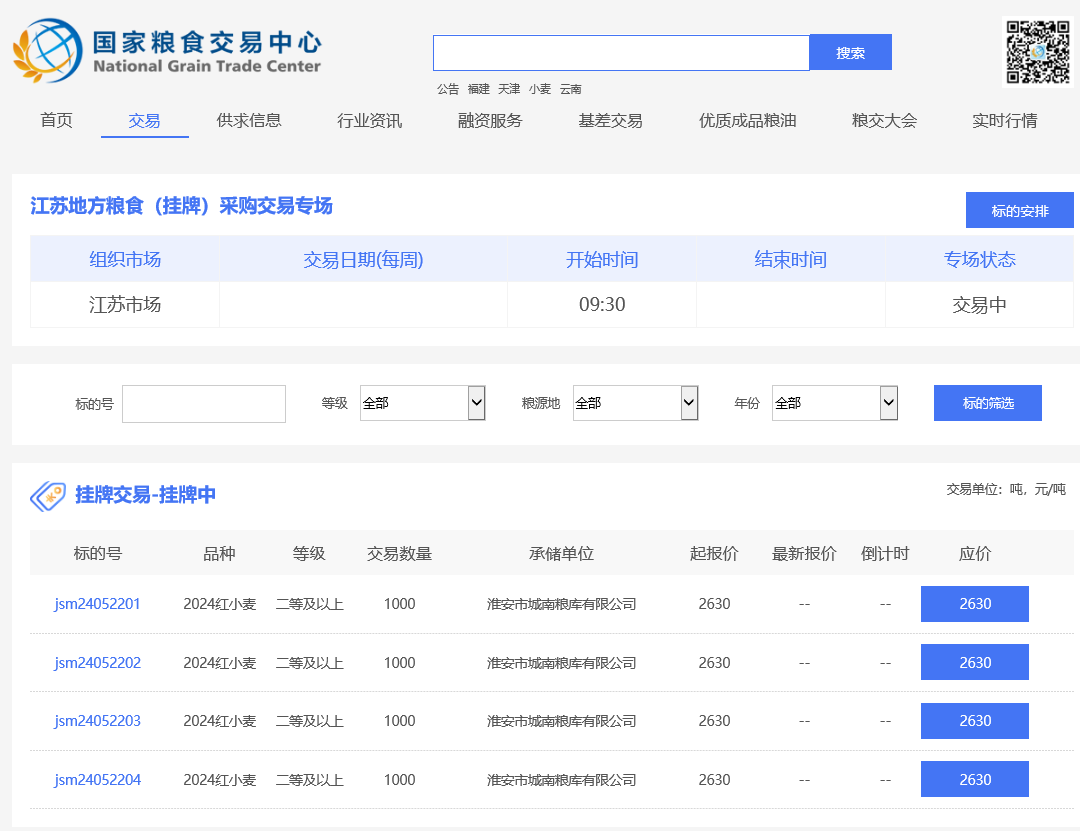Viewport: 1080px width, 831px height.
Task: Expand the 粮源地 dropdown
Action: tap(635, 403)
